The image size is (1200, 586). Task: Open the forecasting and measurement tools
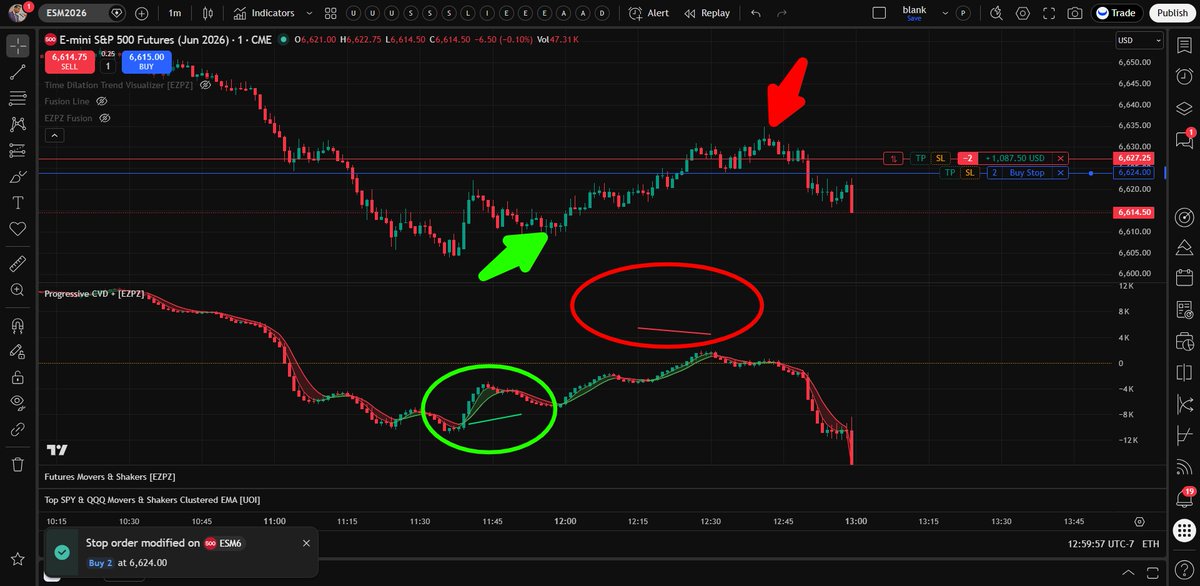[17, 151]
